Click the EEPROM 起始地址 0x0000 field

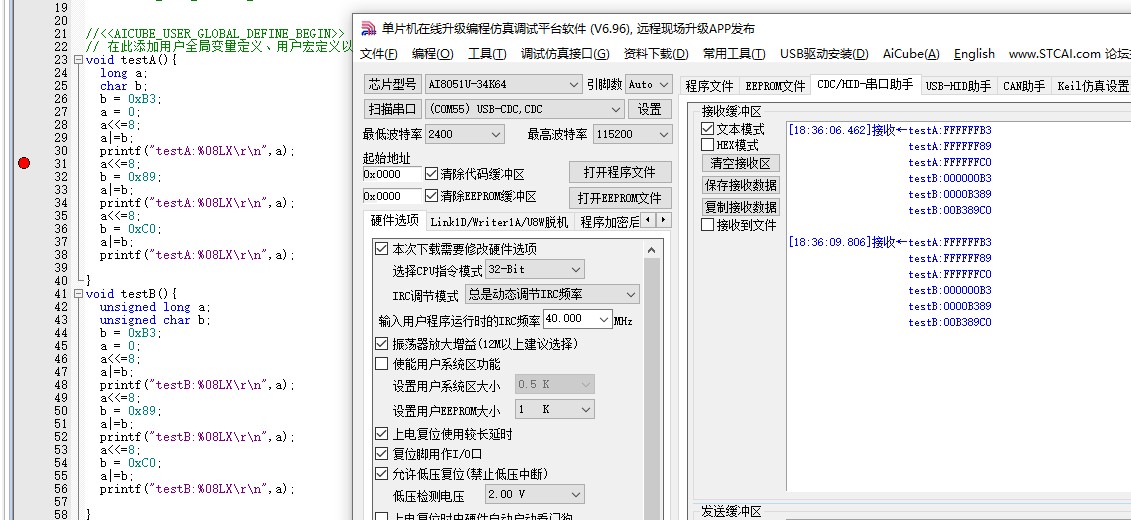point(392,196)
